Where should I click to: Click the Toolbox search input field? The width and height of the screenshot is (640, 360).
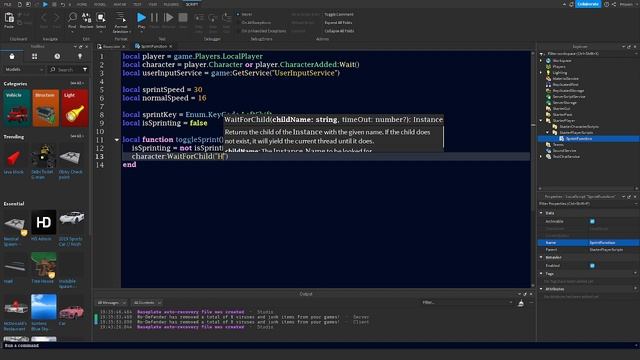(x=65, y=69)
